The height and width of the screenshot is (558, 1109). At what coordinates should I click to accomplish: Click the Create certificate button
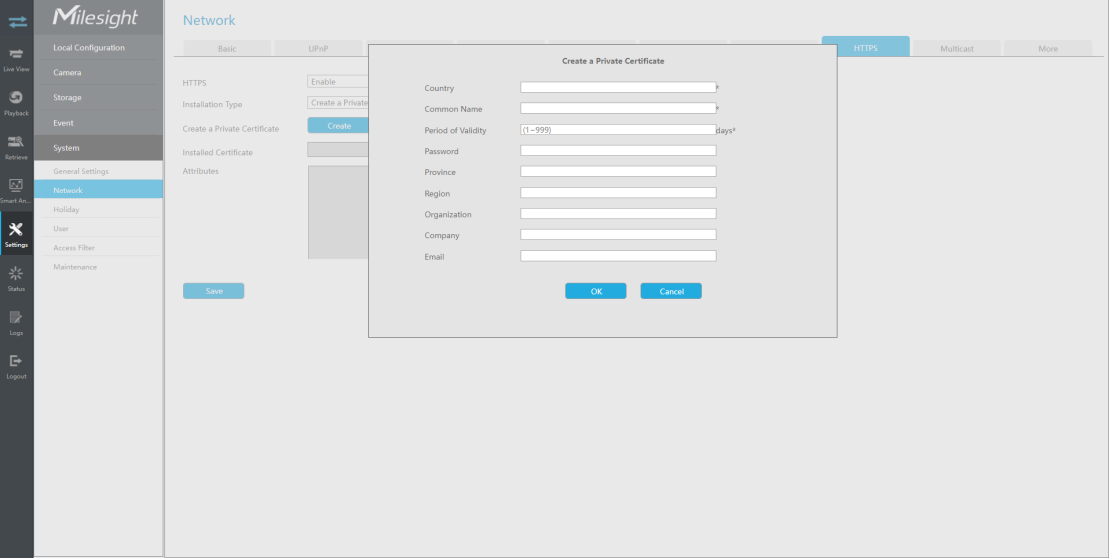click(338, 125)
